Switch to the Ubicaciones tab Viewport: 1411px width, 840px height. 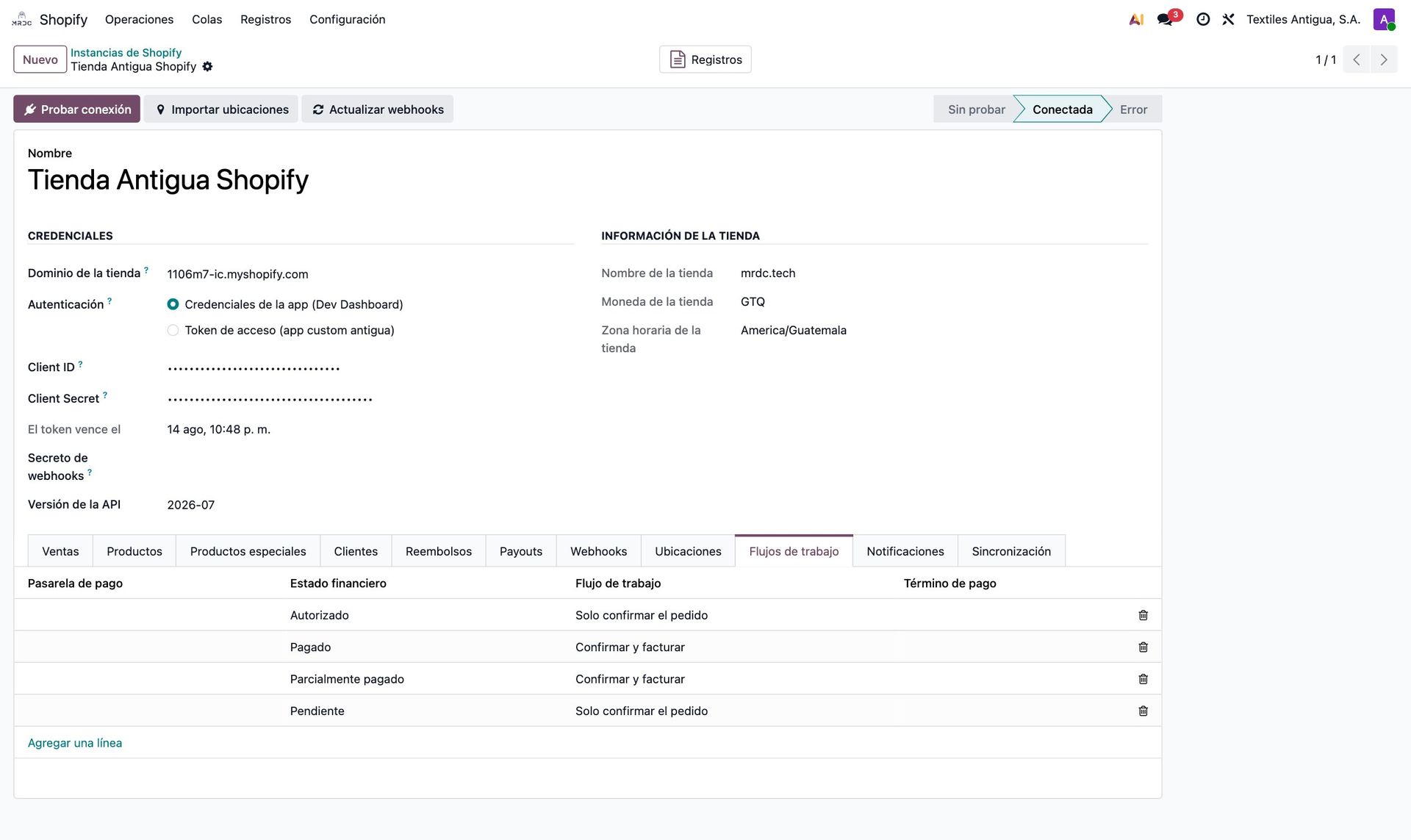[x=688, y=551]
